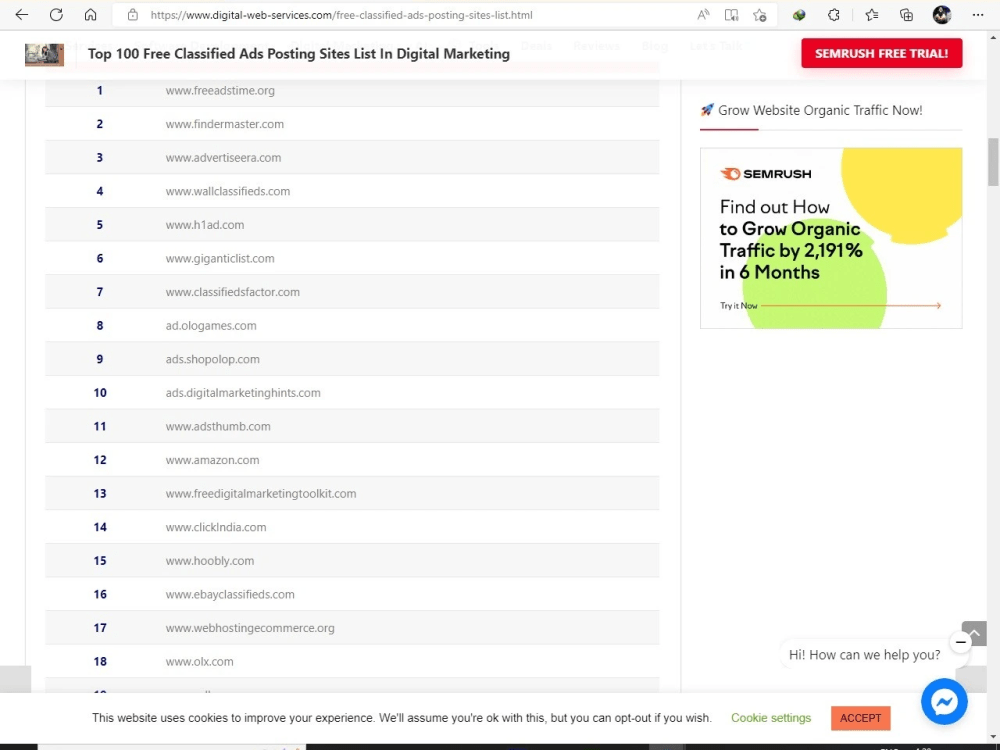The width and height of the screenshot is (1000, 750).
Task: Jump to top with up-arrow button
Action: click(x=974, y=633)
